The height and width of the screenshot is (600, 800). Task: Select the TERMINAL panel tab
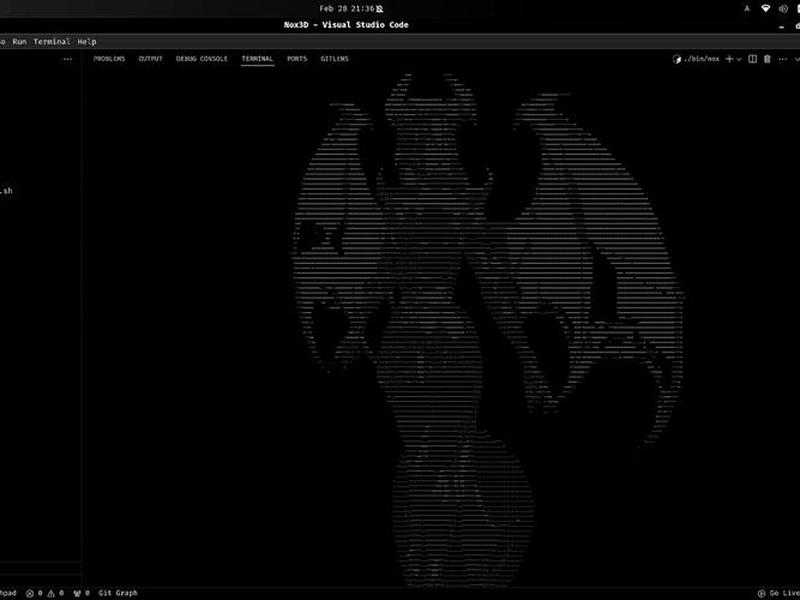coord(257,59)
